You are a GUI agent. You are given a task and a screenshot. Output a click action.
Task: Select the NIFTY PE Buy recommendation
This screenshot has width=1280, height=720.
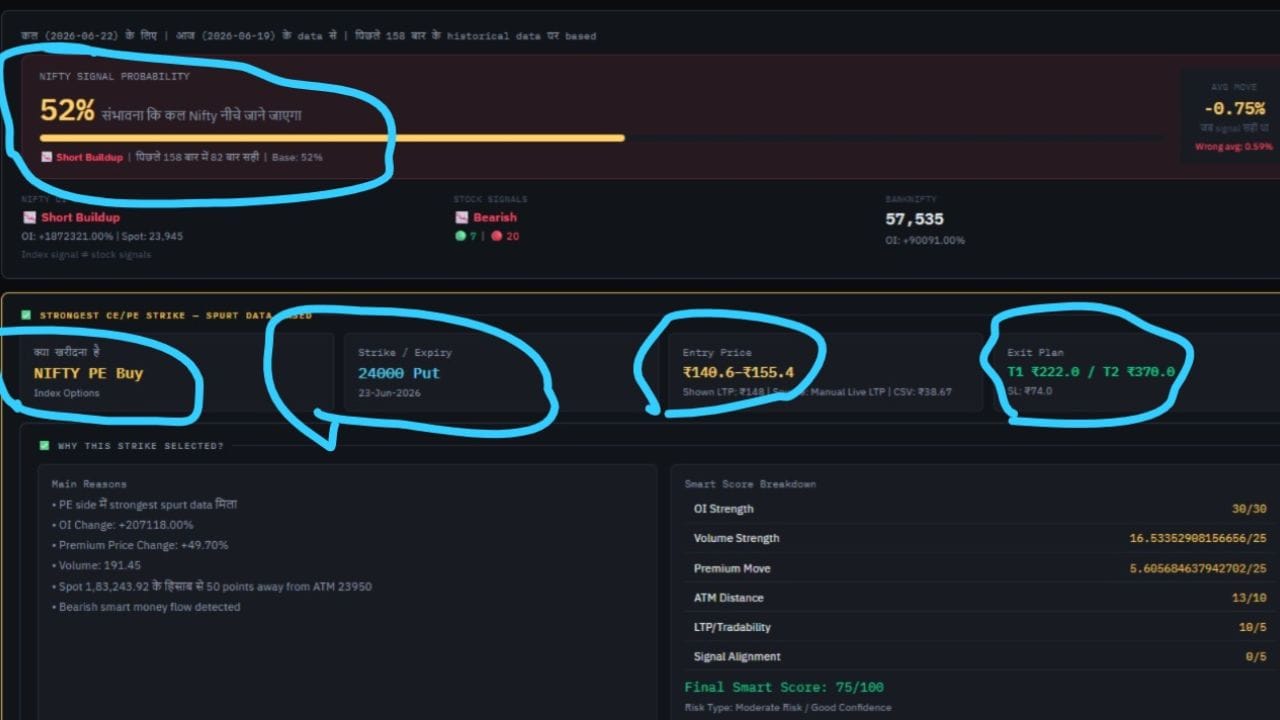click(x=88, y=373)
